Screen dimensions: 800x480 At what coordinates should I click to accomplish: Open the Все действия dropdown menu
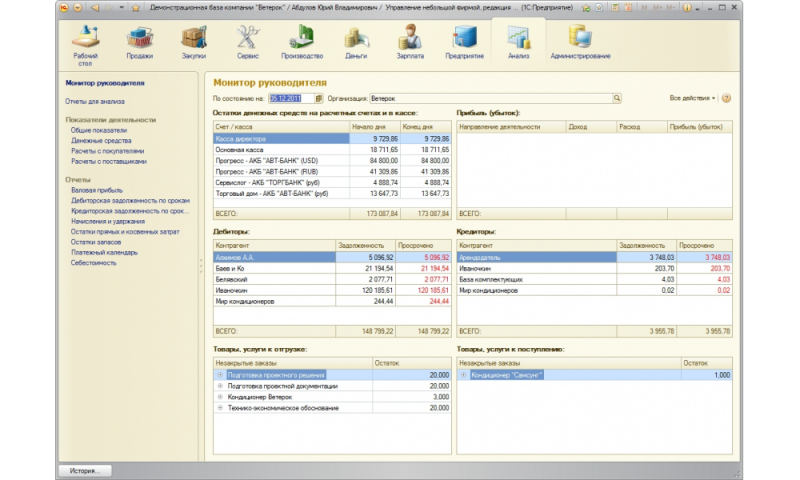[x=692, y=99]
